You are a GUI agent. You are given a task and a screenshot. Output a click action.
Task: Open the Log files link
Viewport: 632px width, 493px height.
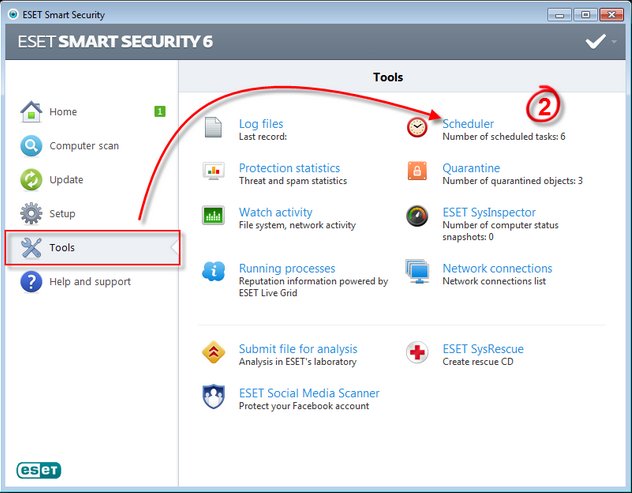pos(261,124)
